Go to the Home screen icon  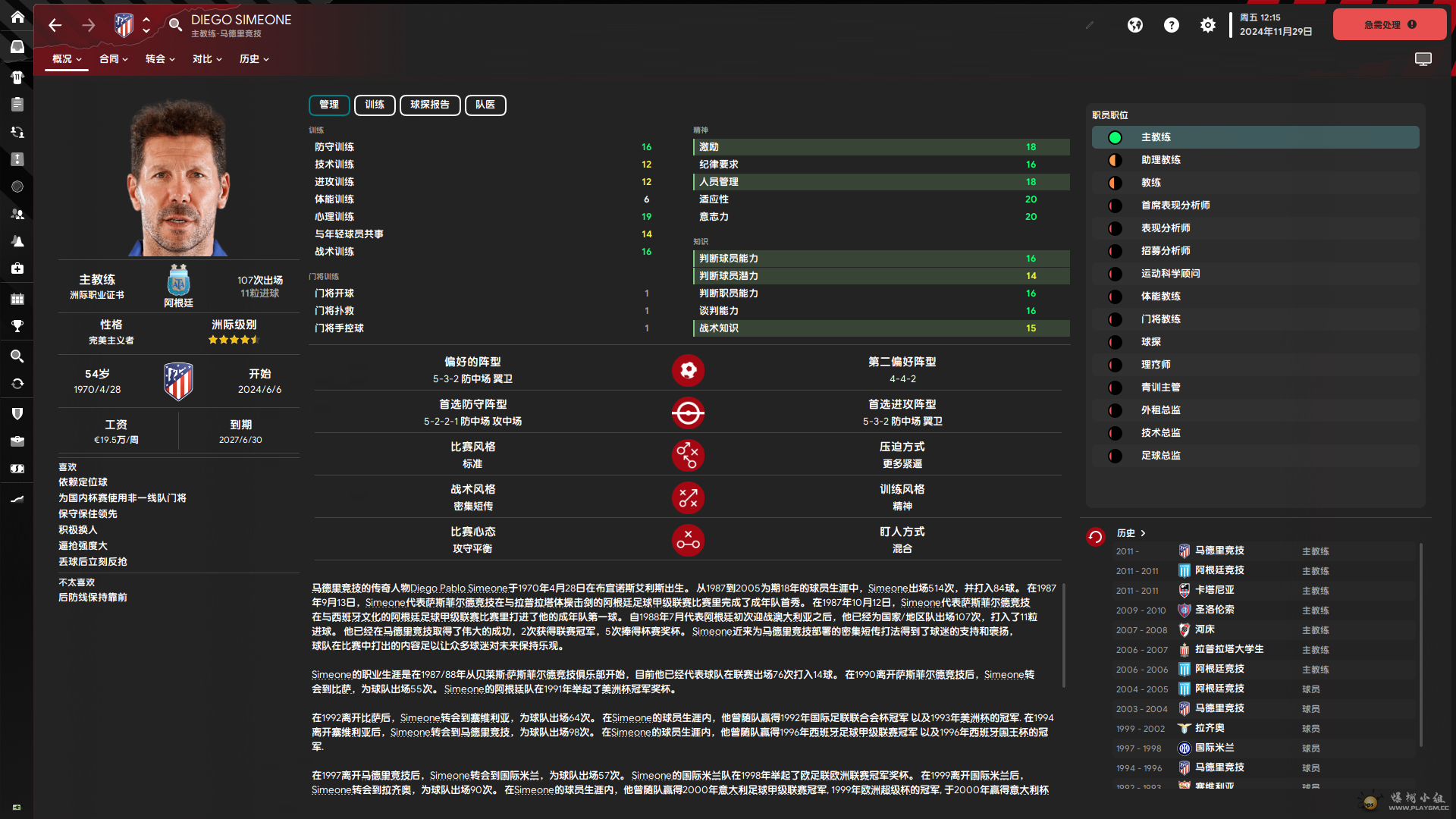[17, 17]
